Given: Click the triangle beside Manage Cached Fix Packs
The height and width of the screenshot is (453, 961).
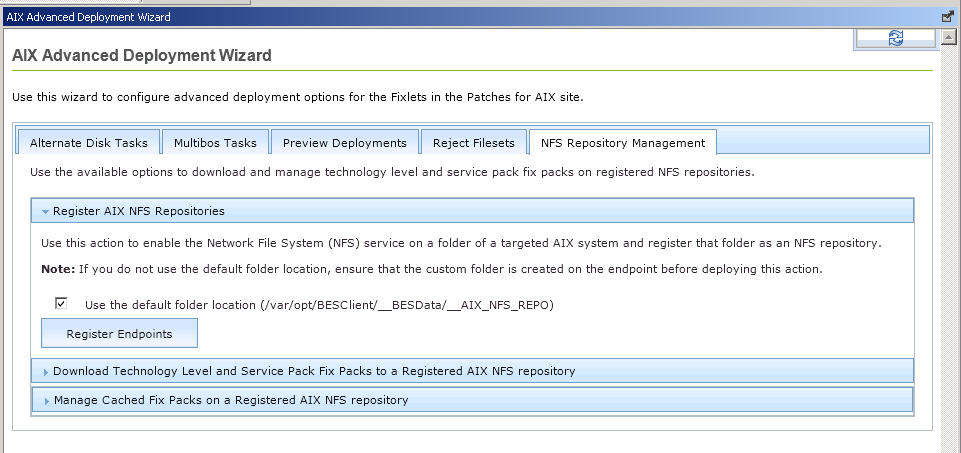Looking at the screenshot, I should tap(45, 401).
